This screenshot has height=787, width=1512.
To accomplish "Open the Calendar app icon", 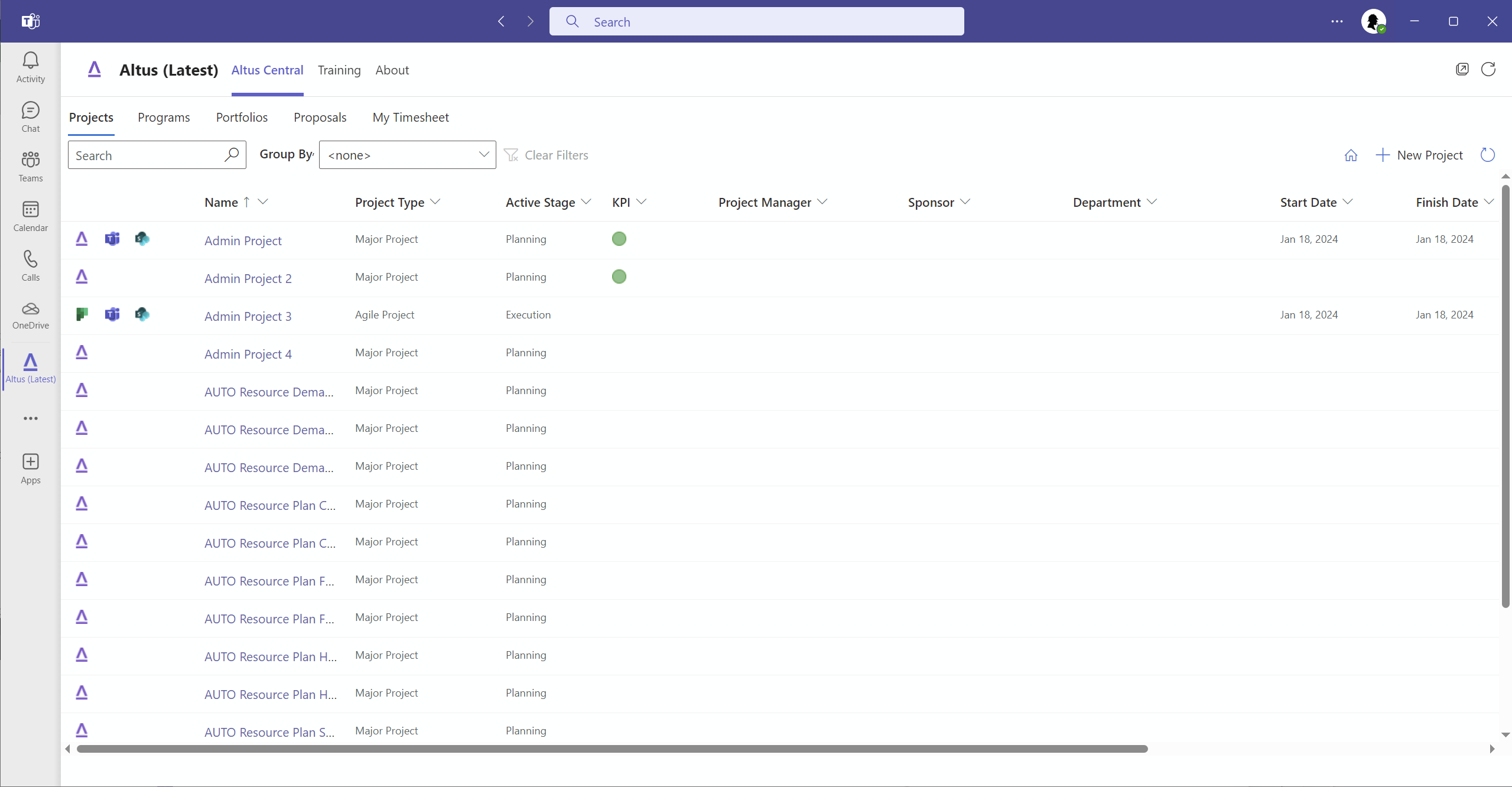I will (31, 216).
